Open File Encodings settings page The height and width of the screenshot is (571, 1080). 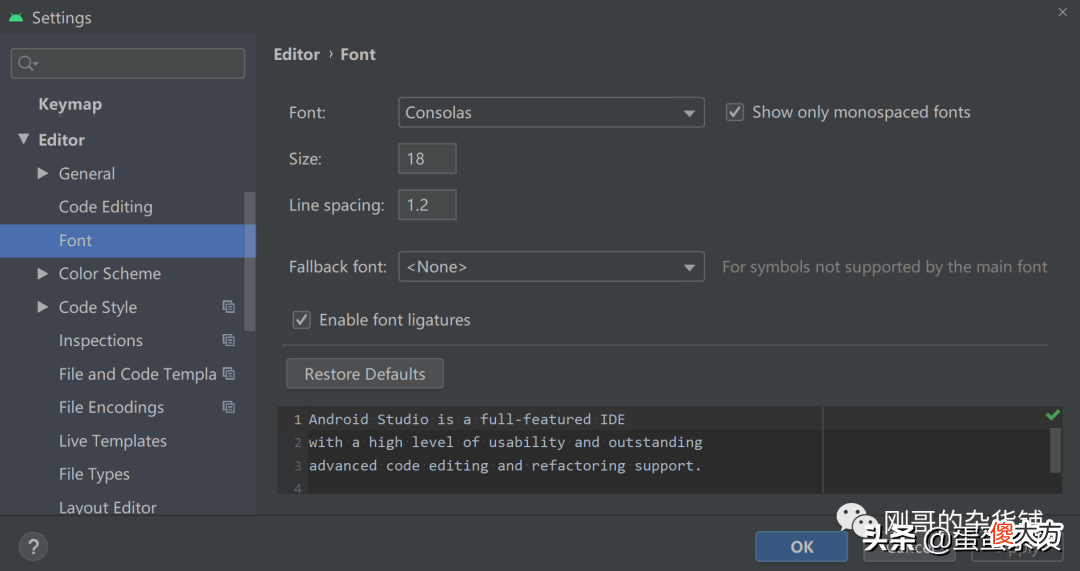(112, 407)
